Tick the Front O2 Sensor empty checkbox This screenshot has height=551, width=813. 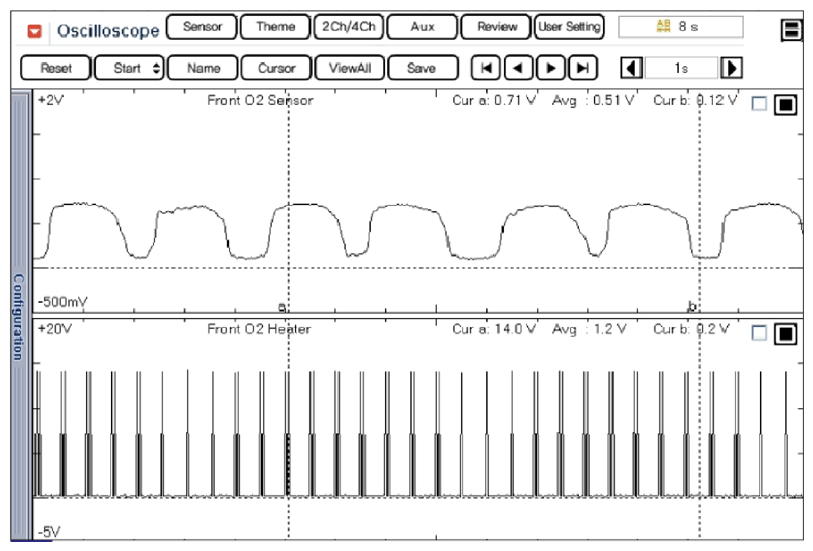pos(759,104)
